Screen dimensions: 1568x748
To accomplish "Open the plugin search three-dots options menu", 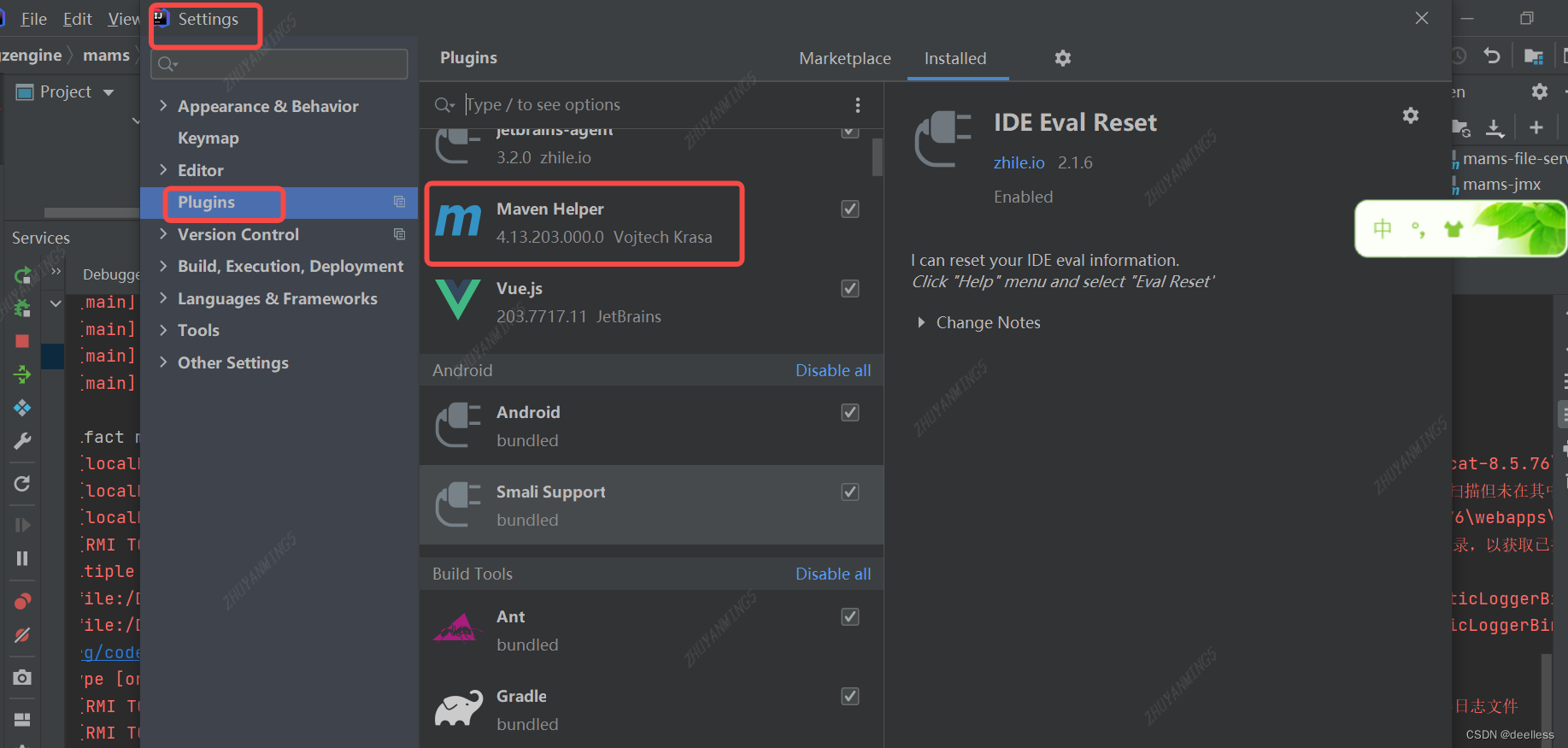I will point(858,105).
